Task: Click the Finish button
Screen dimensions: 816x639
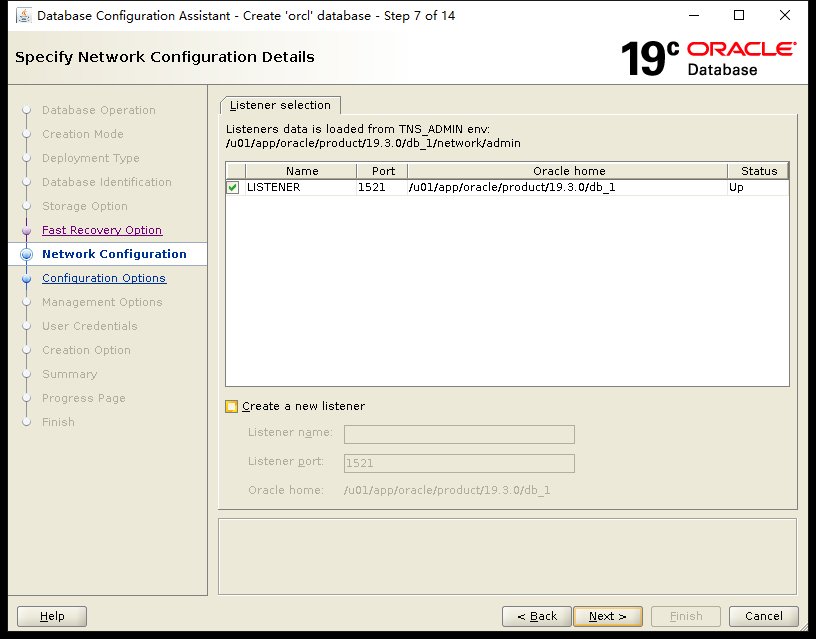Action: point(686,616)
